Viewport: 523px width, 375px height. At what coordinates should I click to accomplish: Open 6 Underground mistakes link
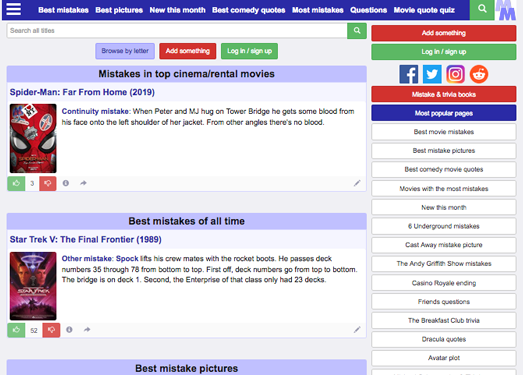(x=444, y=226)
